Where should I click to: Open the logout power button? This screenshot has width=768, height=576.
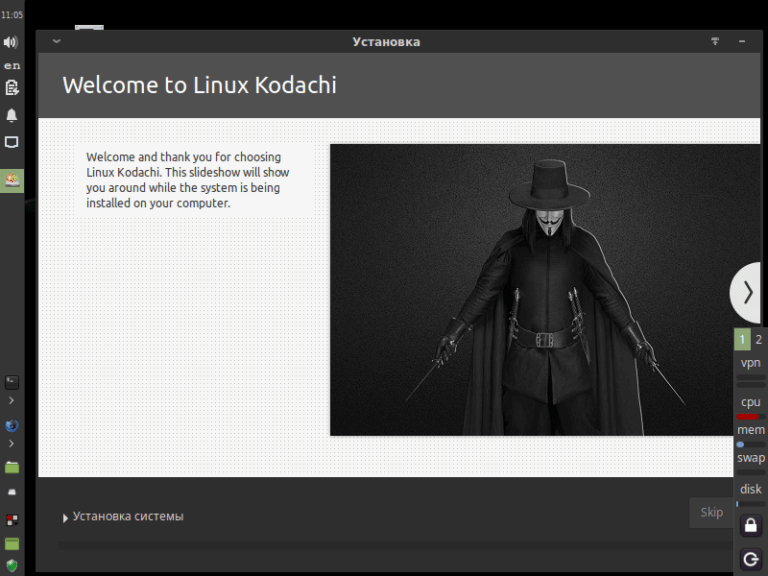point(751,559)
